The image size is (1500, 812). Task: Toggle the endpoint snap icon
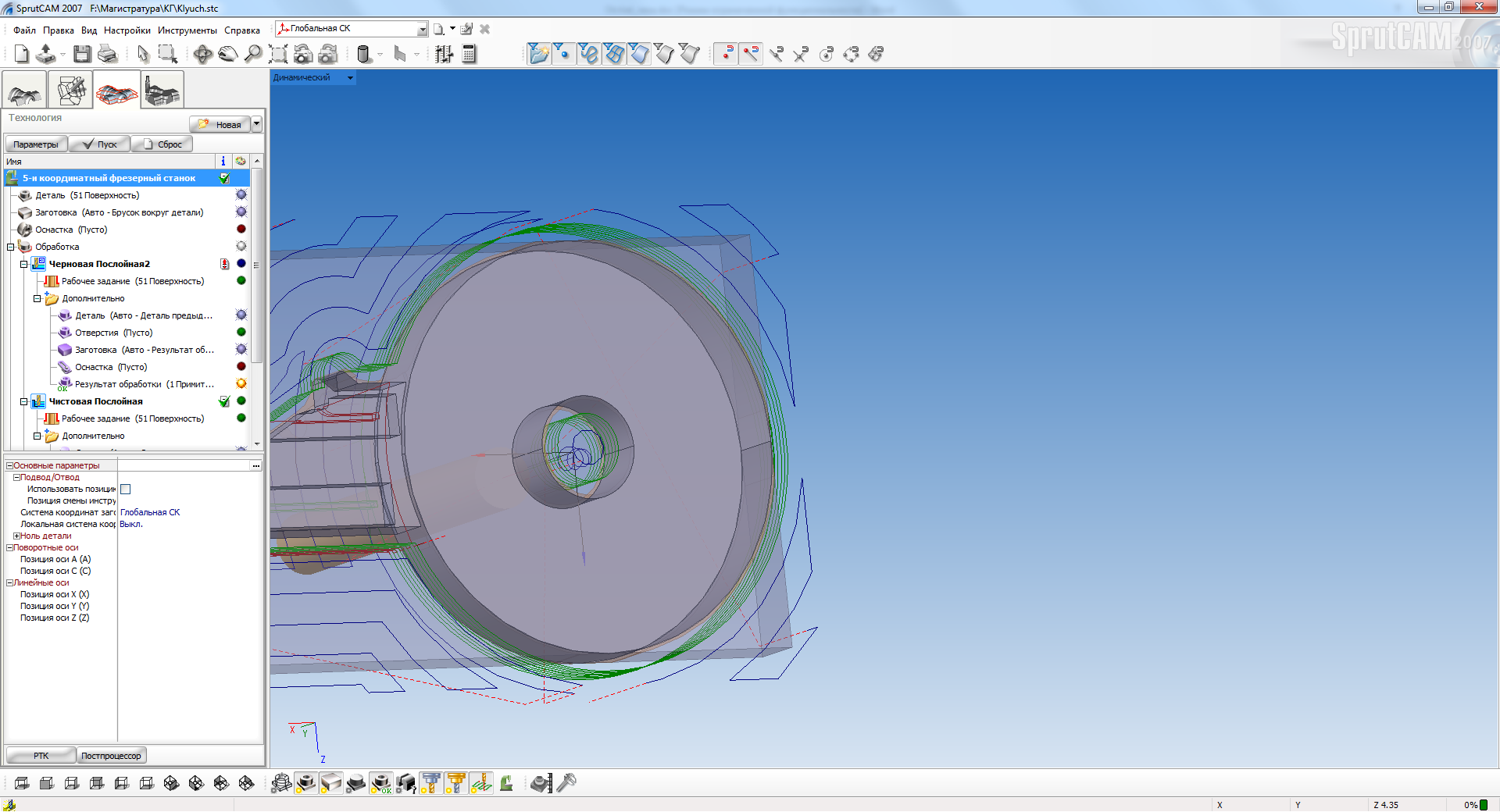tap(751, 54)
